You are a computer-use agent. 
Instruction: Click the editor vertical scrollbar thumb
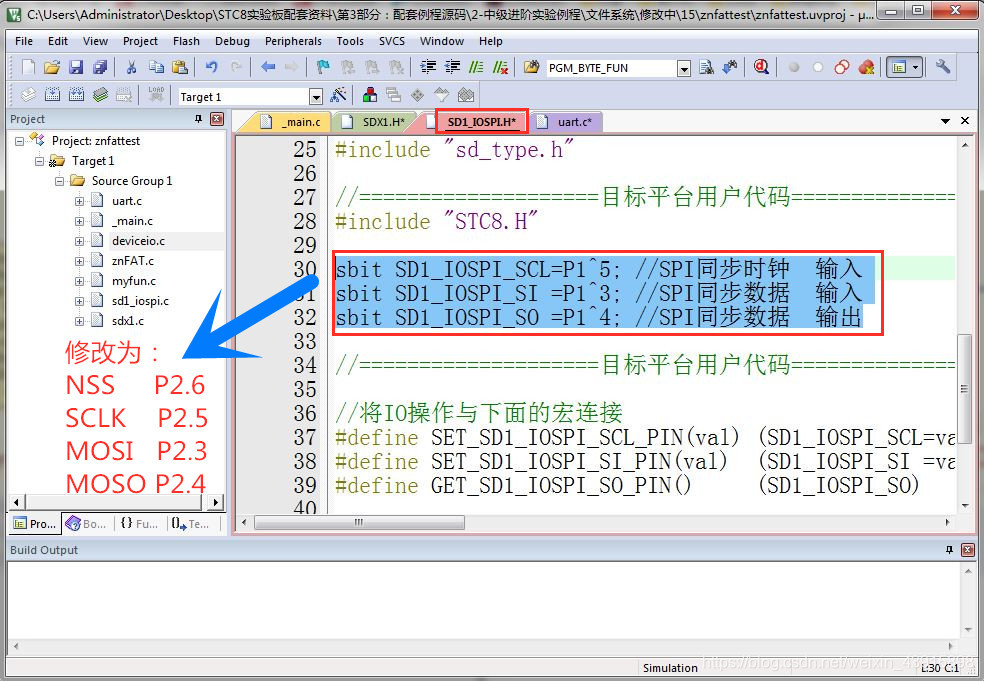click(x=965, y=390)
